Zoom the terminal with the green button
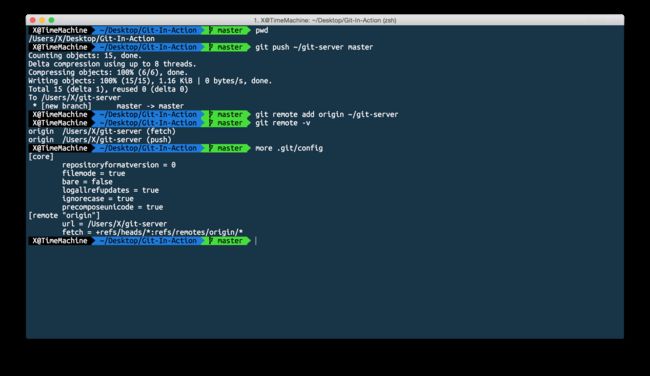Viewport: 650px width, 376px height. pos(51,20)
